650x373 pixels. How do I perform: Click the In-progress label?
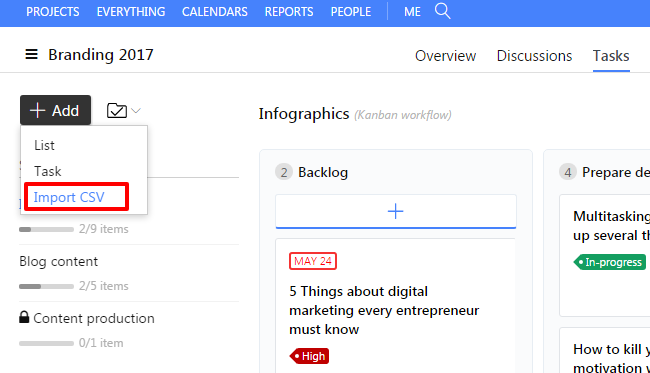click(609, 262)
